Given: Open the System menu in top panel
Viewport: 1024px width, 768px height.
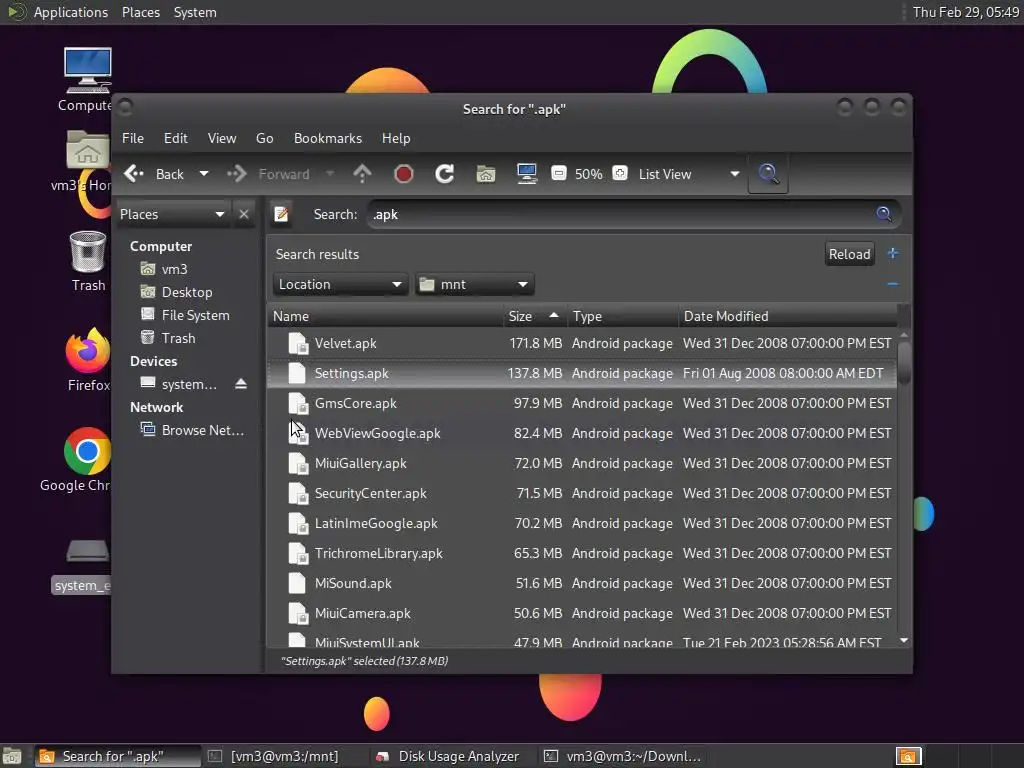Looking at the screenshot, I should (x=195, y=12).
